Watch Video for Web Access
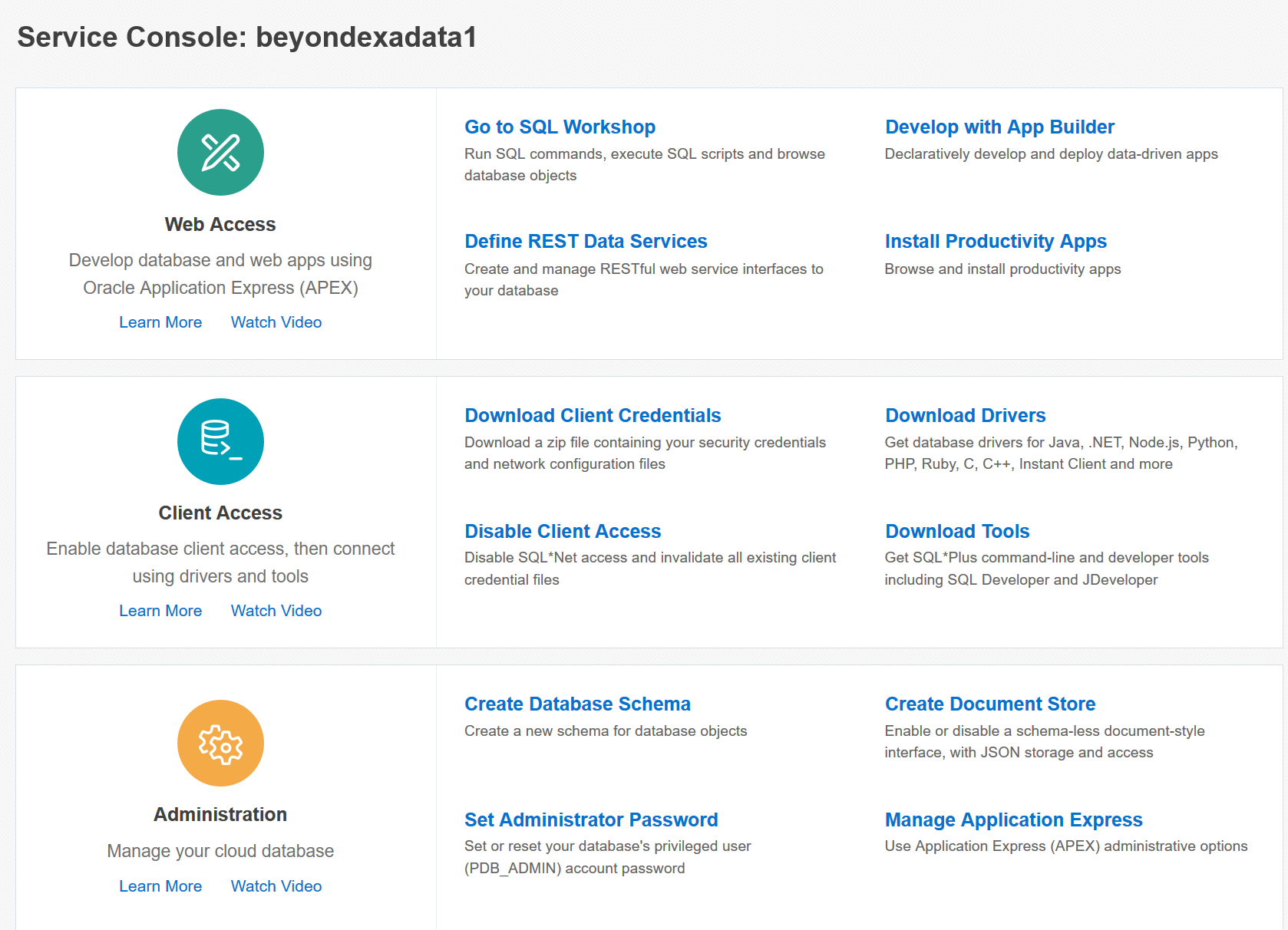Viewport: 1288px width, 930px height. pyautogui.click(x=276, y=322)
